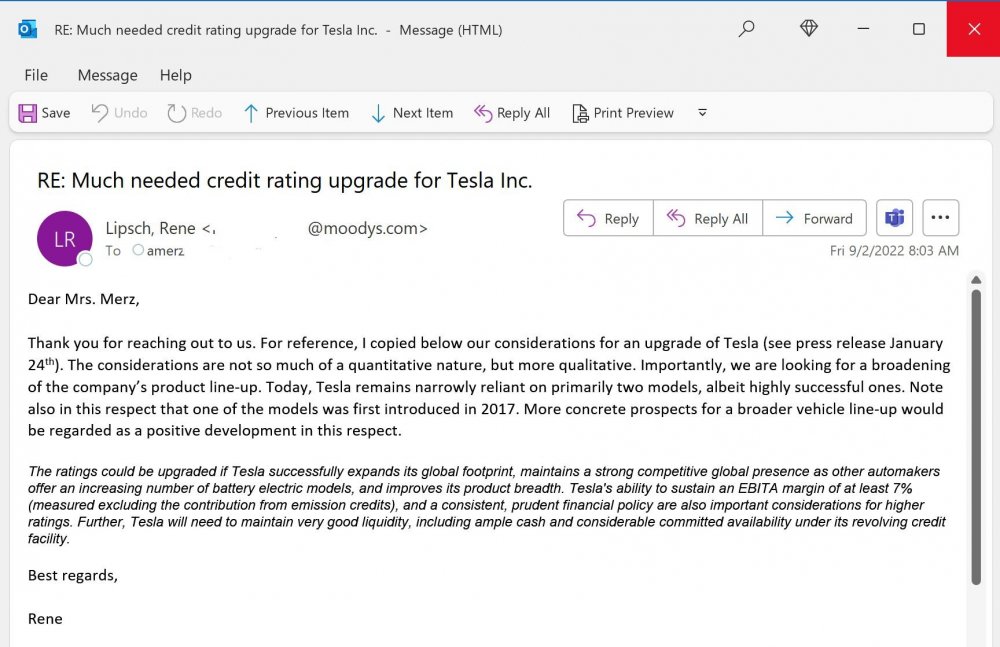The width and height of the screenshot is (1000, 647).
Task: Click the Save icon in toolbar
Action: tap(28, 113)
